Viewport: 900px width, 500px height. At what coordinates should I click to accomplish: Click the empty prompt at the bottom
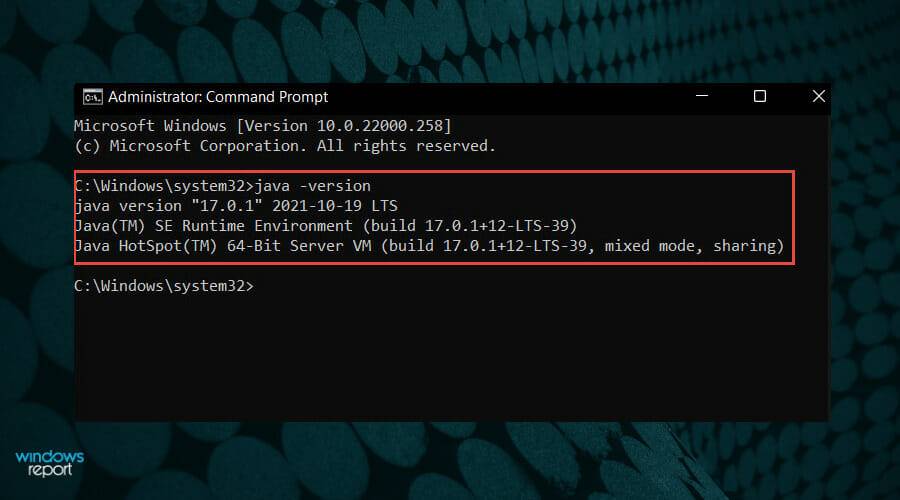(x=164, y=286)
